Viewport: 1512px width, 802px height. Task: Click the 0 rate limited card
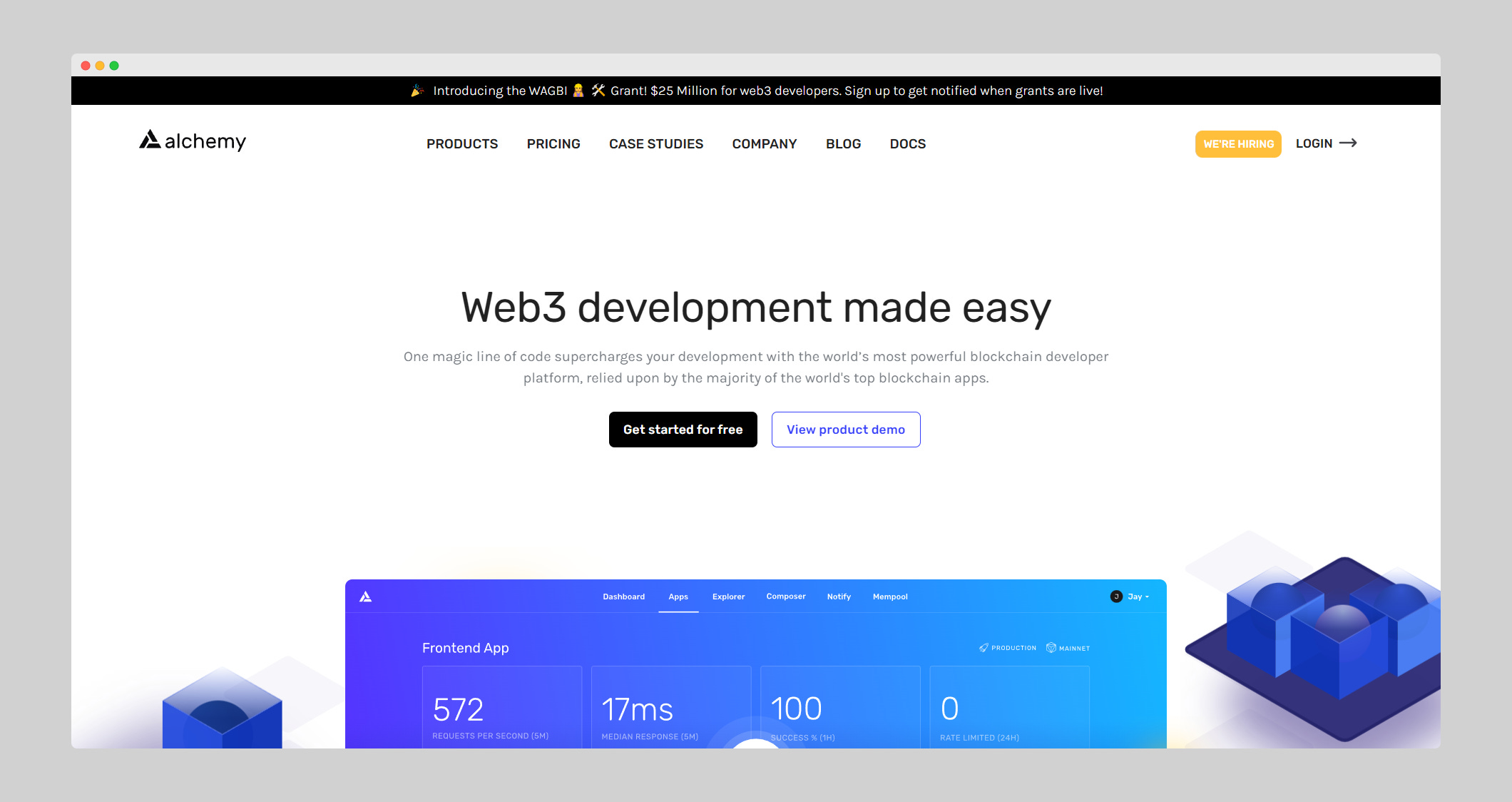(x=1009, y=707)
